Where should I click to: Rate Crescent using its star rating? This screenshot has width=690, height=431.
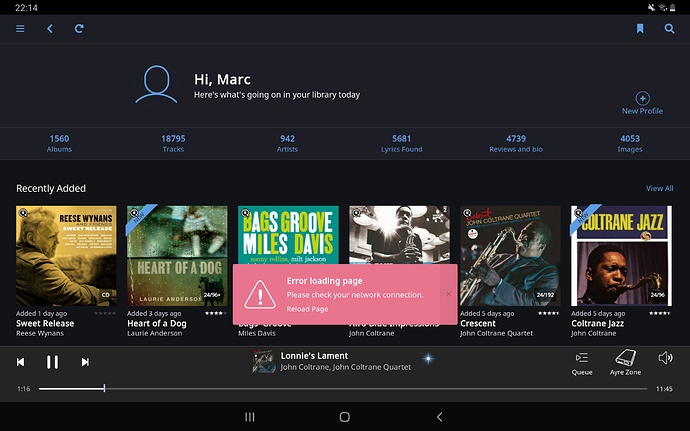(549, 313)
